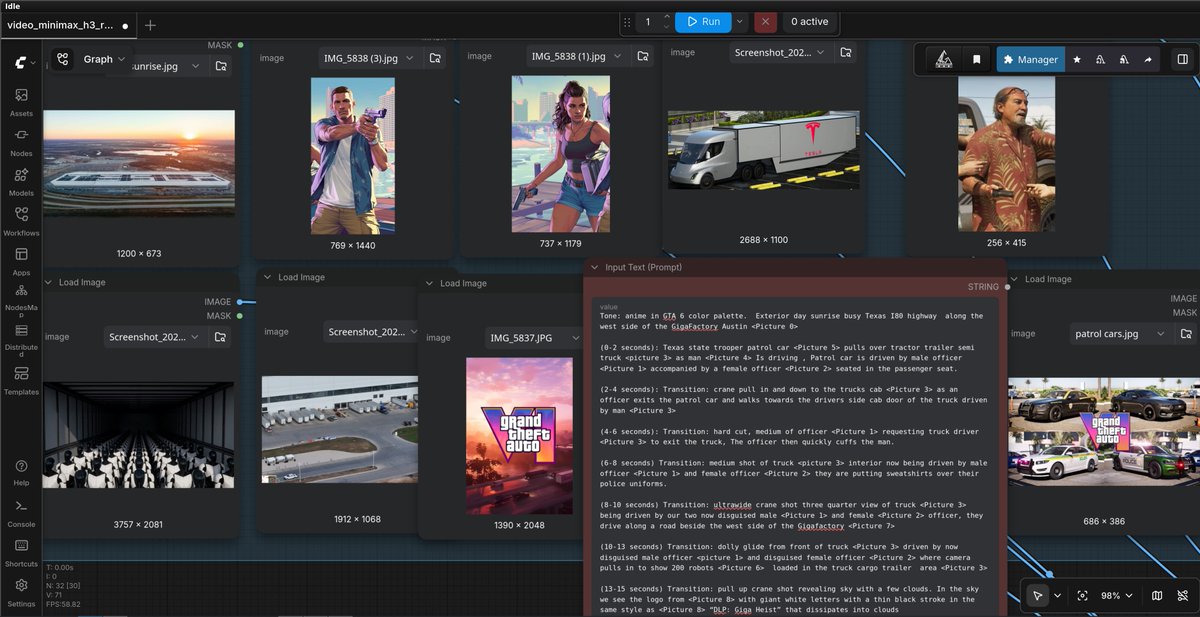Collapse the Load Image node with patrol cars.jpg
Viewport: 1200px width, 617px height.
[1015, 279]
